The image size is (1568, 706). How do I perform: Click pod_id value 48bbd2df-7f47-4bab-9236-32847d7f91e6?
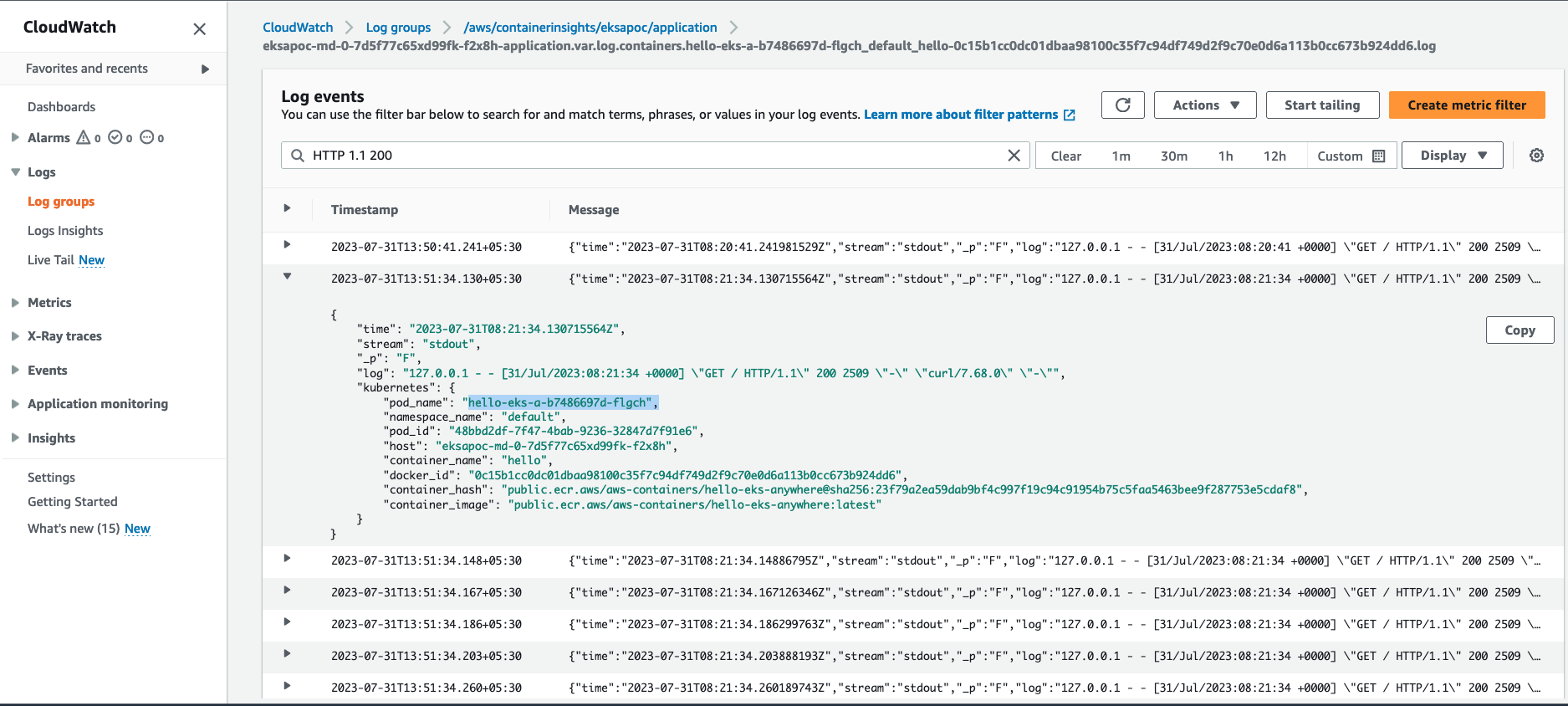click(x=573, y=432)
